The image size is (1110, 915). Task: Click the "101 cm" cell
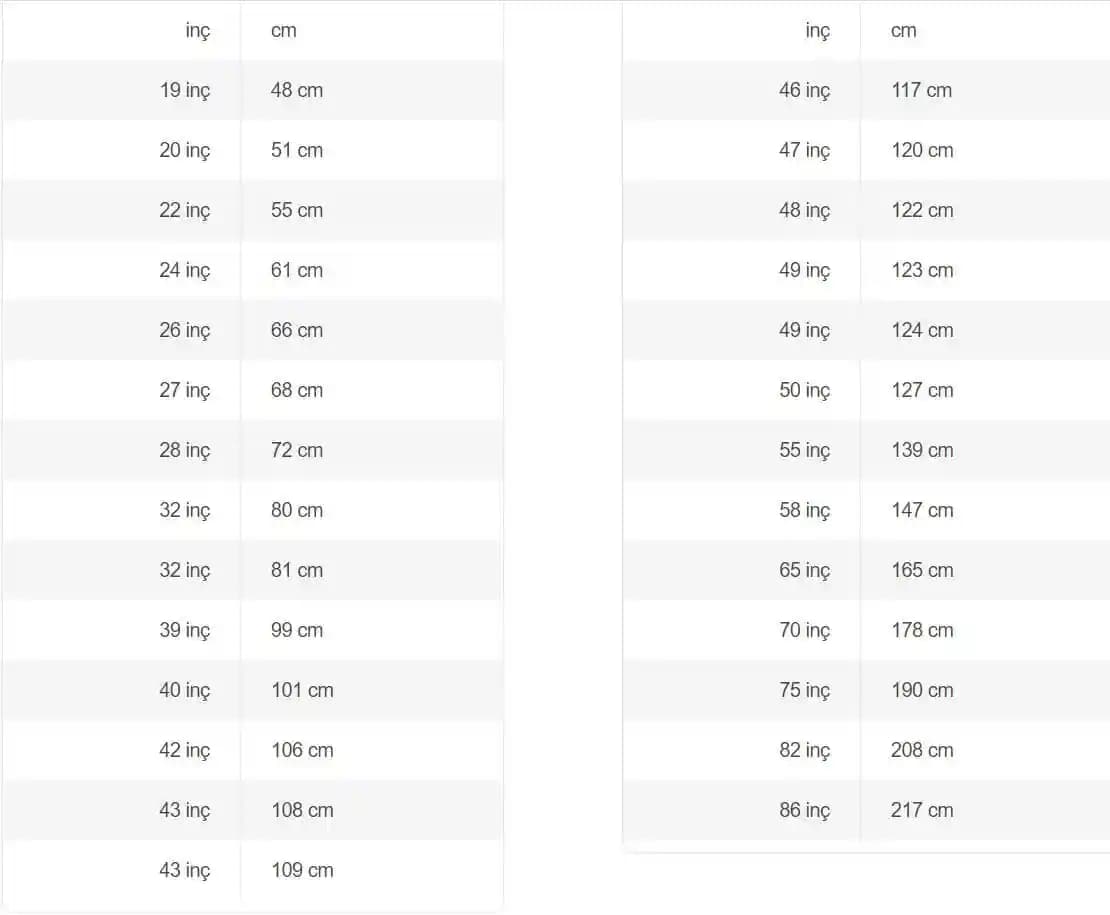302,690
